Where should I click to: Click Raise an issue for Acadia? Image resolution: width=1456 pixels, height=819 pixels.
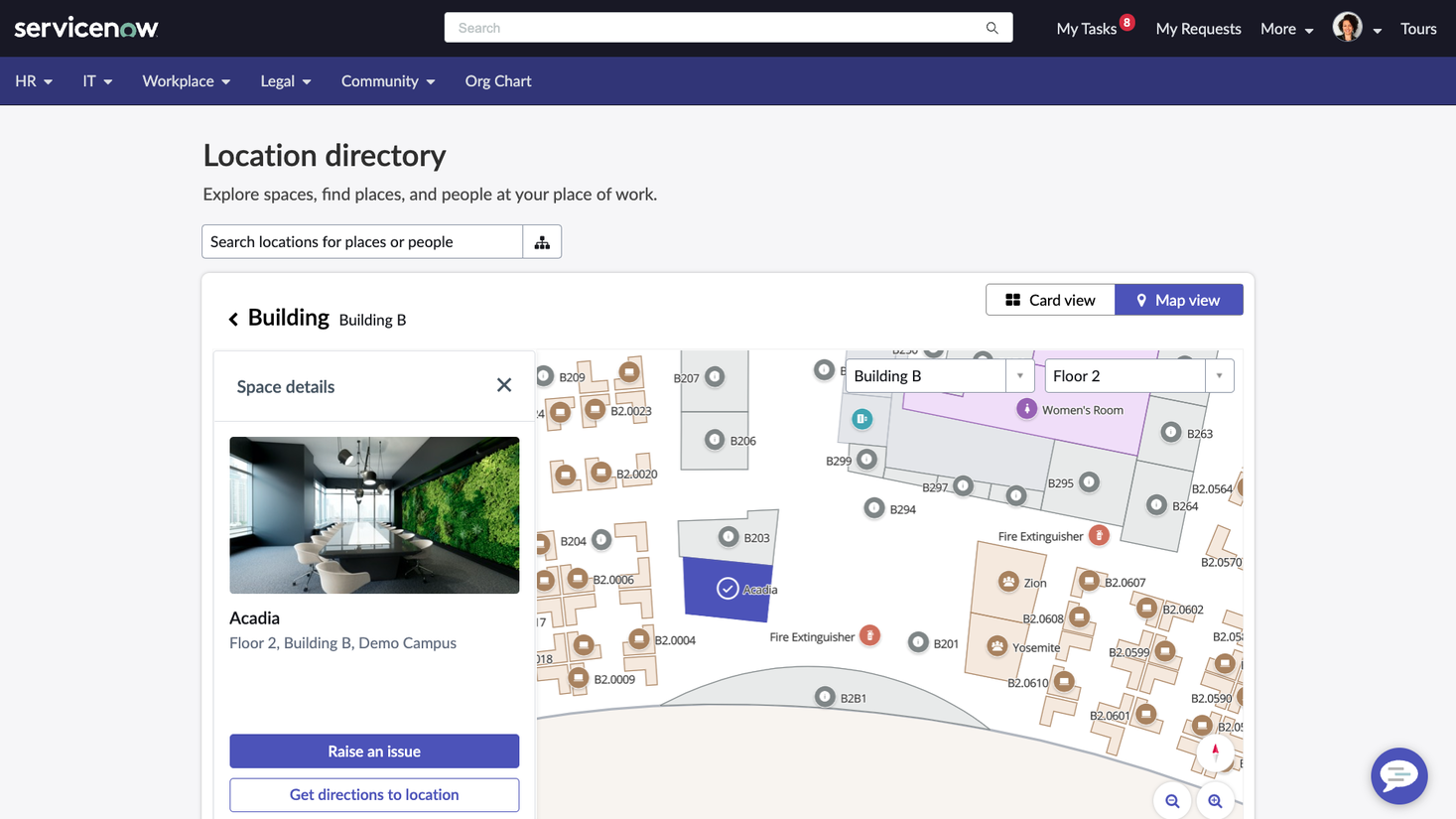click(374, 751)
